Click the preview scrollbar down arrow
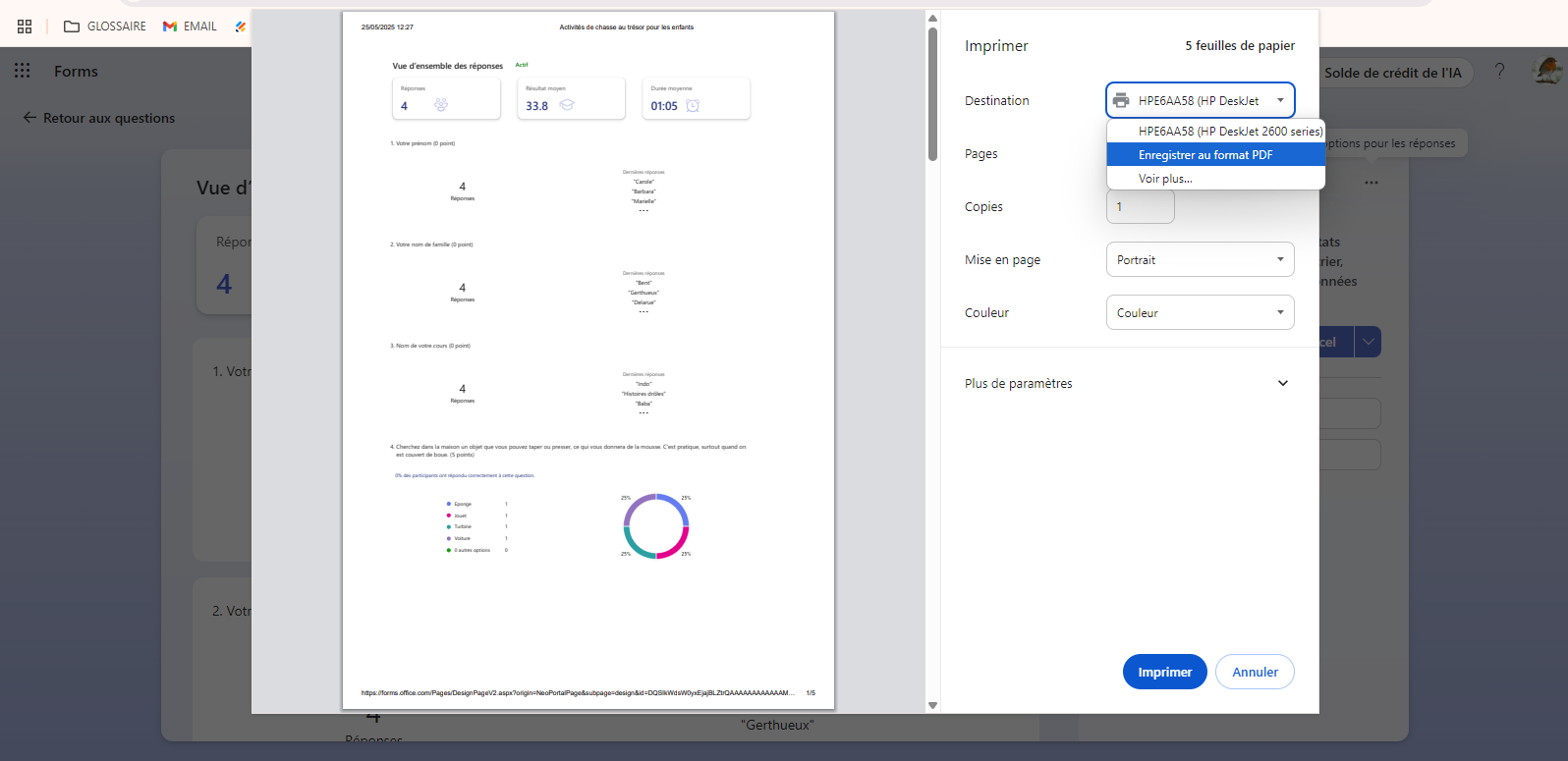 click(x=932, y=705)
